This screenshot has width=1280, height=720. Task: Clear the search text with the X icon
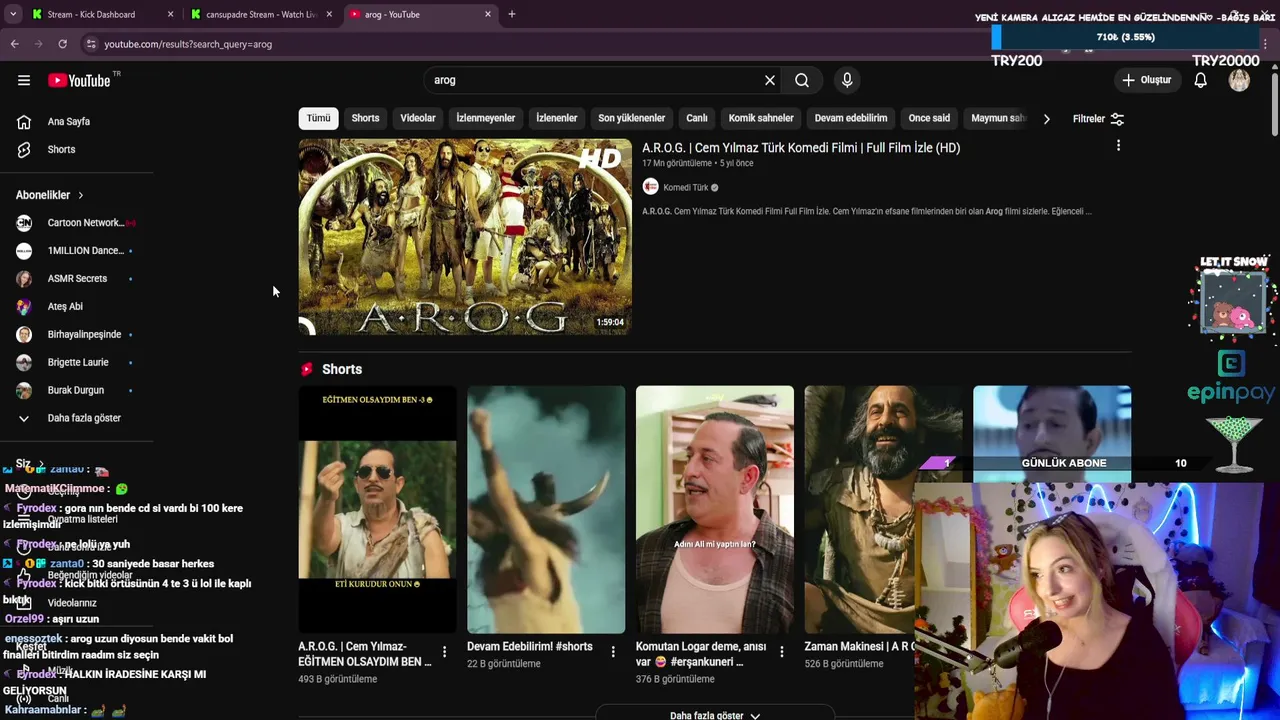pos(770,80)
